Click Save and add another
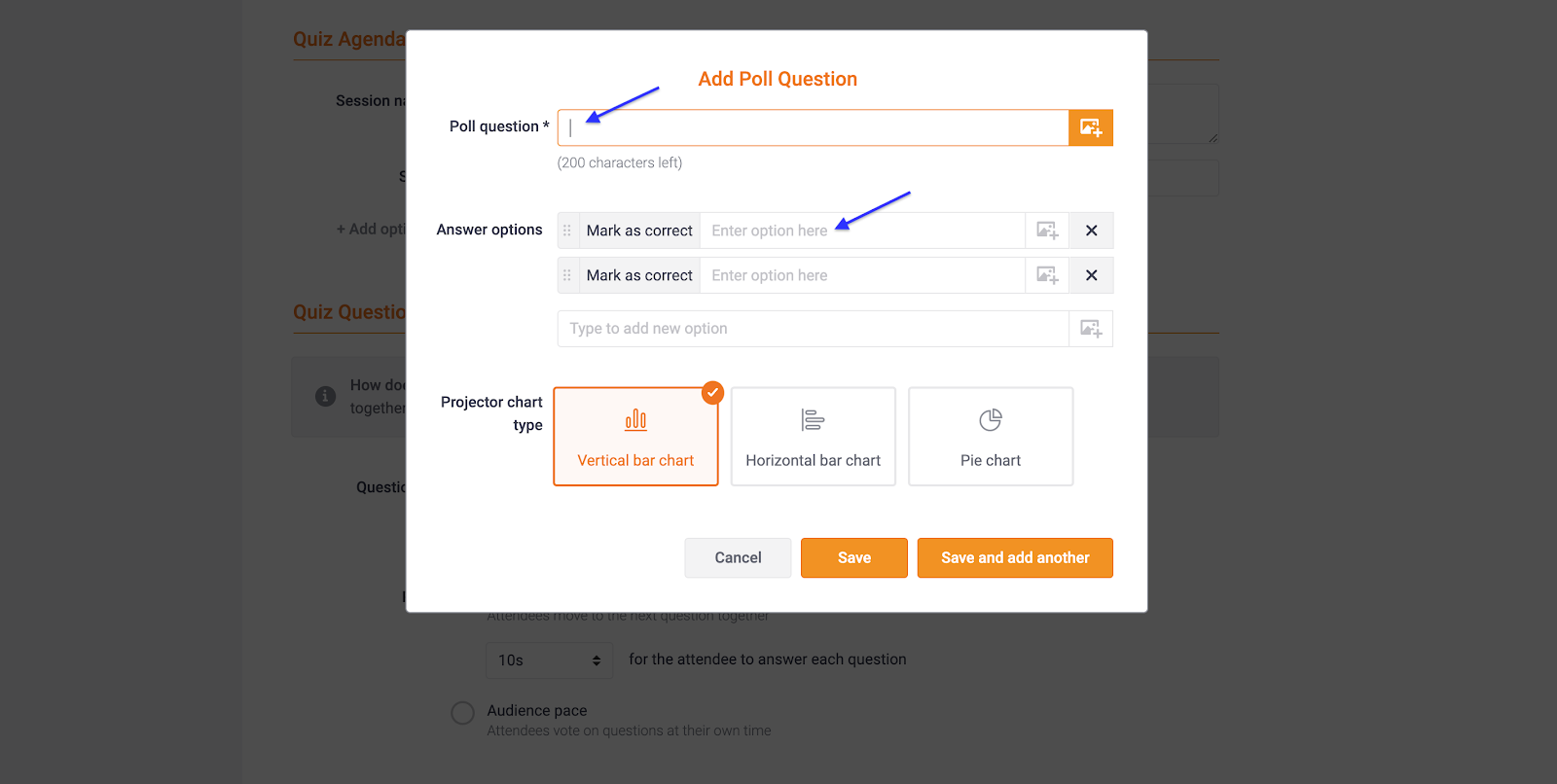 tap(1014, 558)
